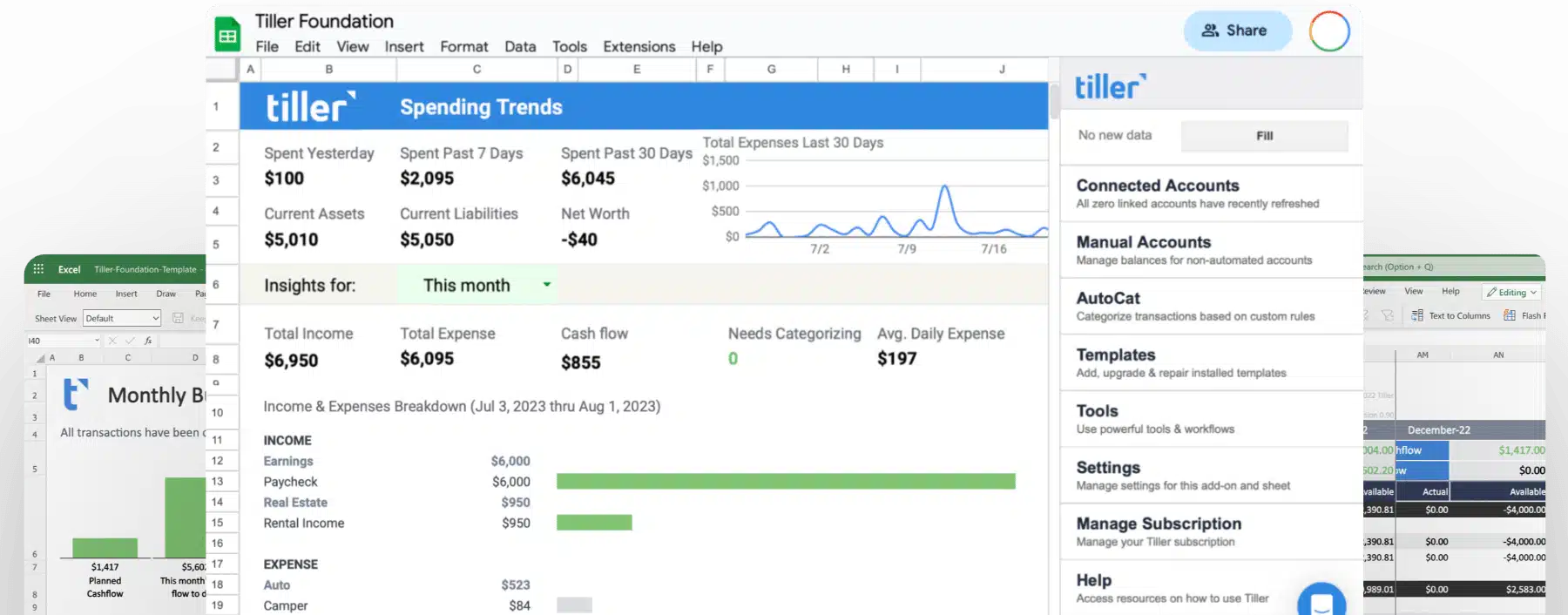Image resolution: width=1568 pixels, height=615 pixels.
Task: Click the Text to Columns icon in Excel
Action: (1417, 315)
